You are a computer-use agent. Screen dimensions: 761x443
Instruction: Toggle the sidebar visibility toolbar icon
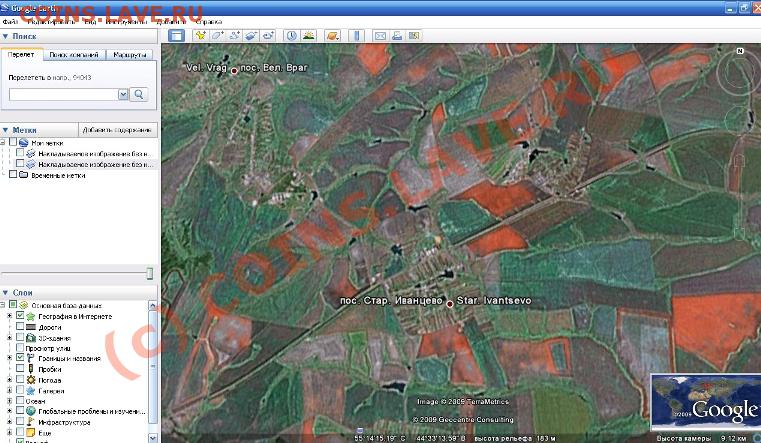tap(176, 35)
